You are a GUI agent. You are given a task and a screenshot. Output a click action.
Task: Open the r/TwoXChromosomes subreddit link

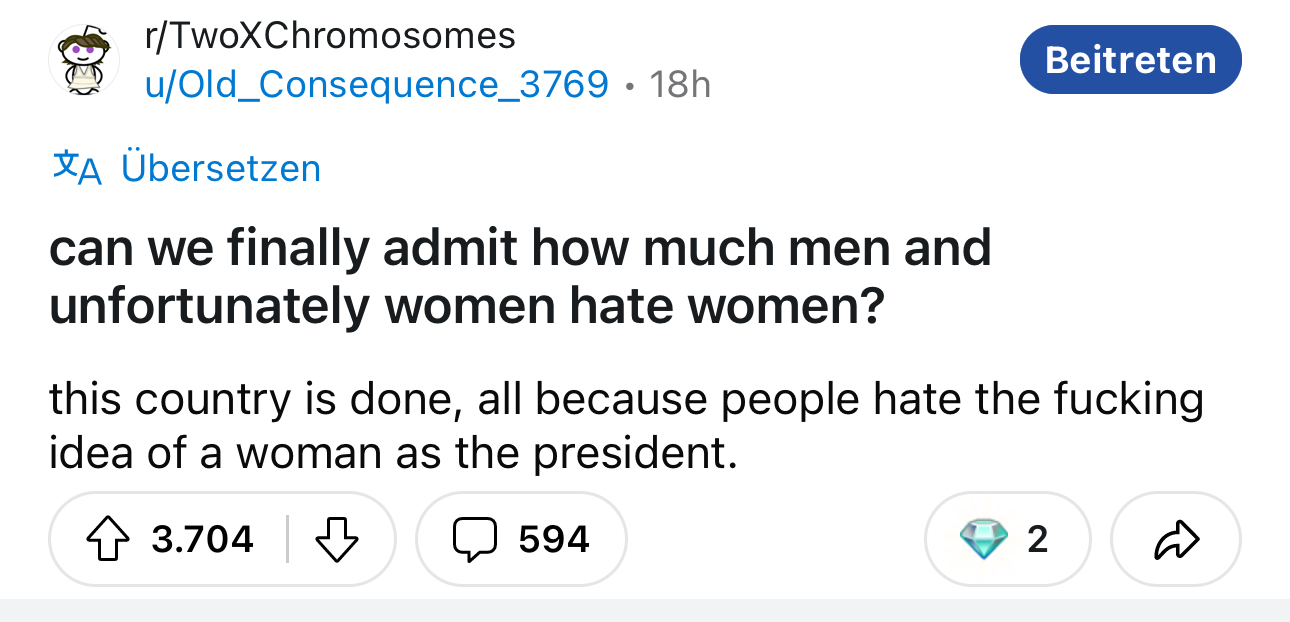pyautogui.click(x=330, y=36)
